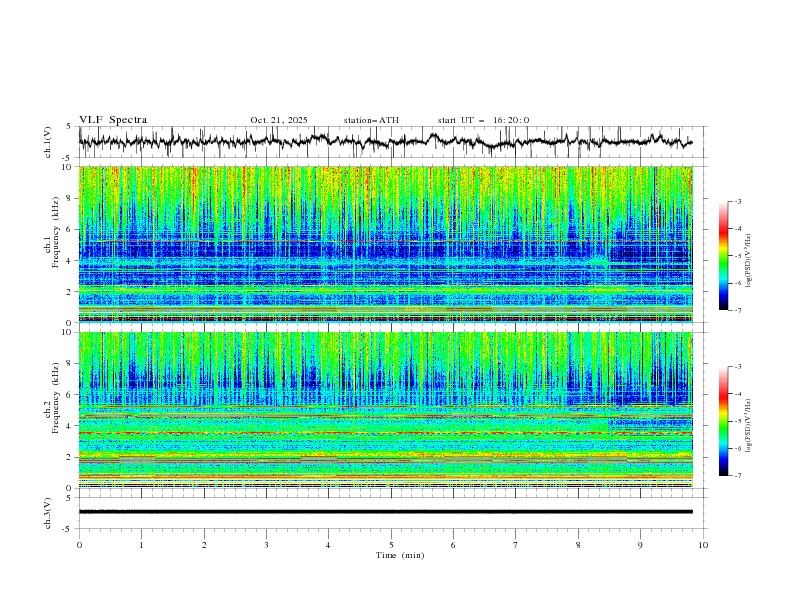Click the "Time (min)" axis title
The image size is (792, 612).
click(400, 555)
